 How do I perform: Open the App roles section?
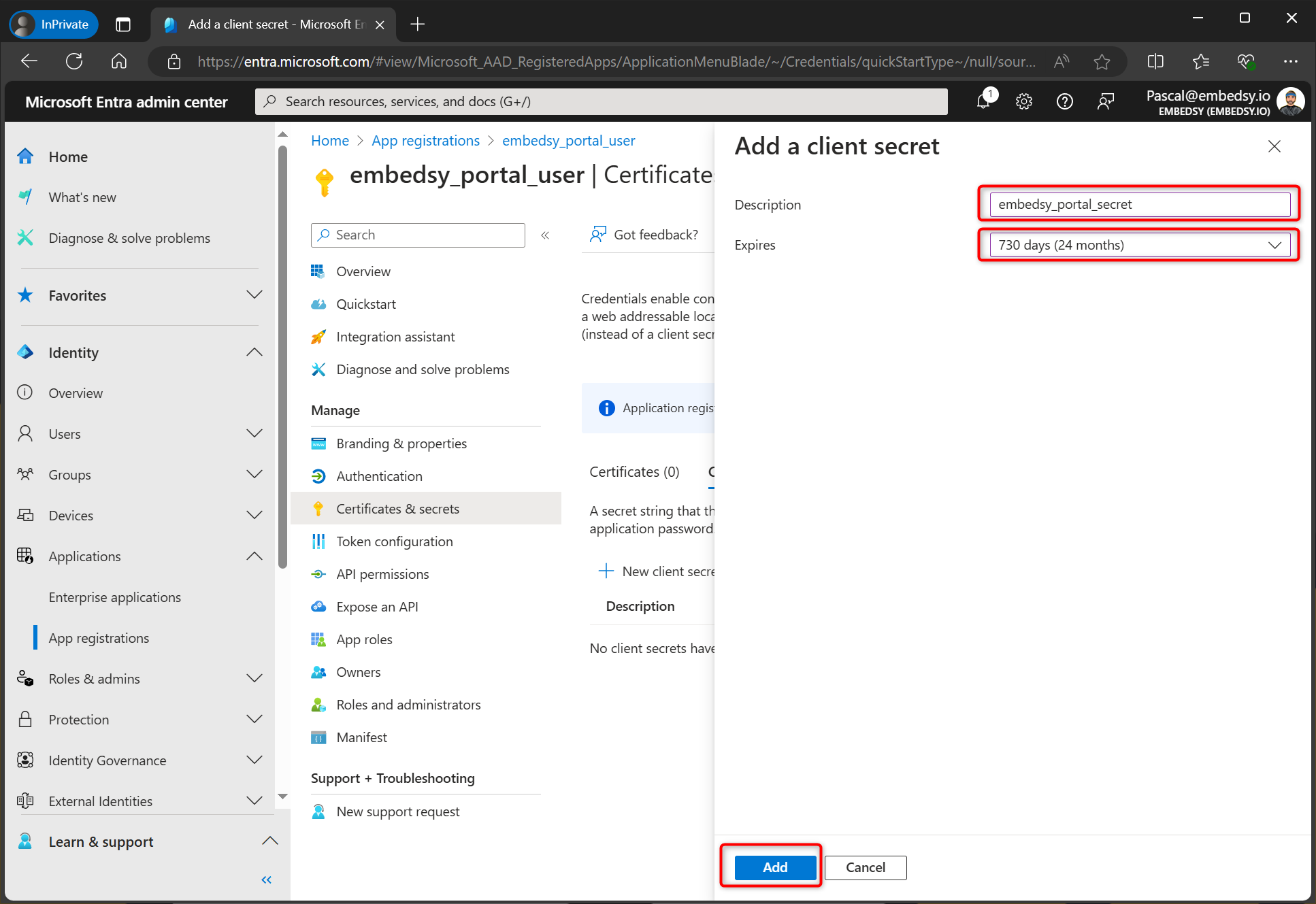point(364,639)
